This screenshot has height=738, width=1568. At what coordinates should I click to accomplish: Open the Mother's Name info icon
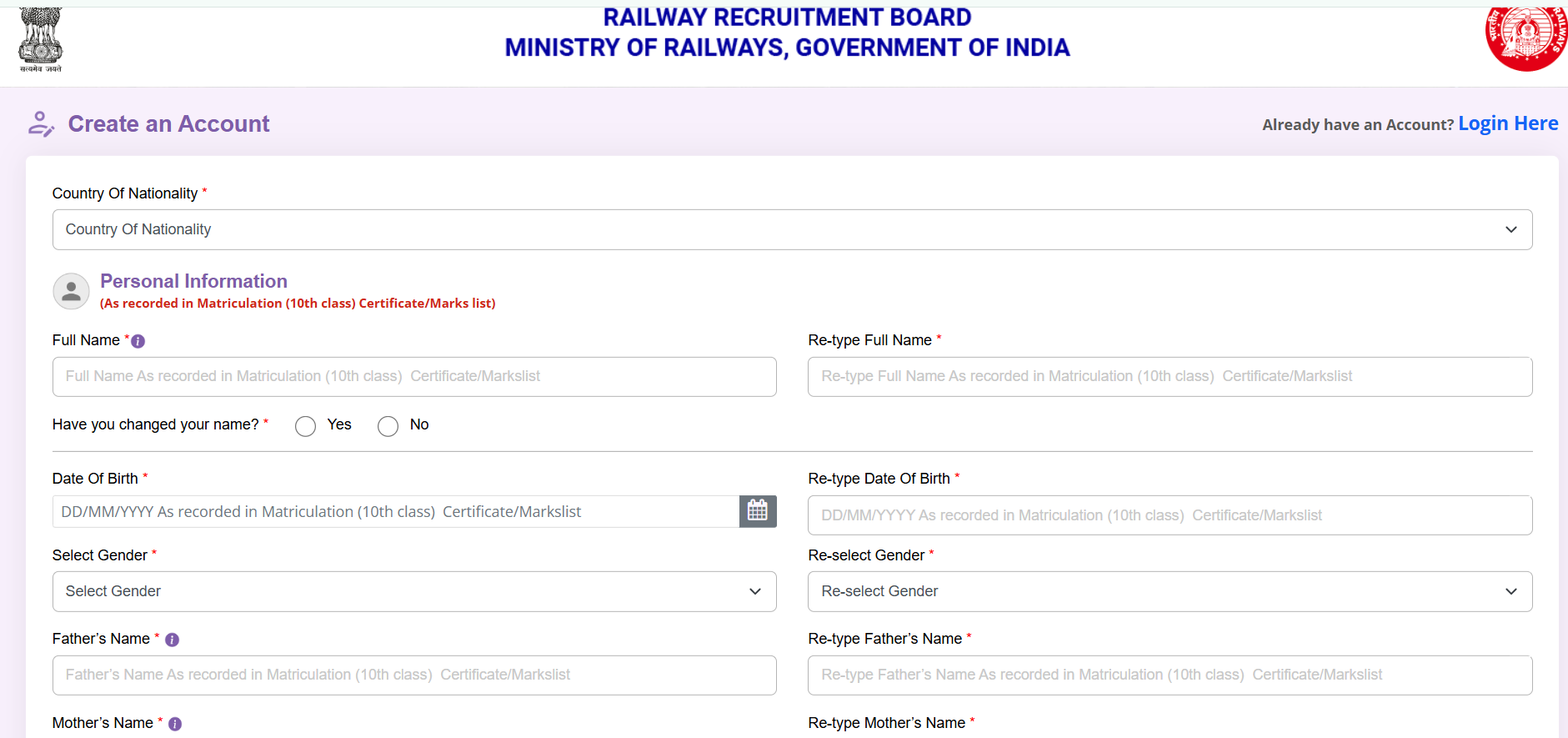[x=175, y=724]
